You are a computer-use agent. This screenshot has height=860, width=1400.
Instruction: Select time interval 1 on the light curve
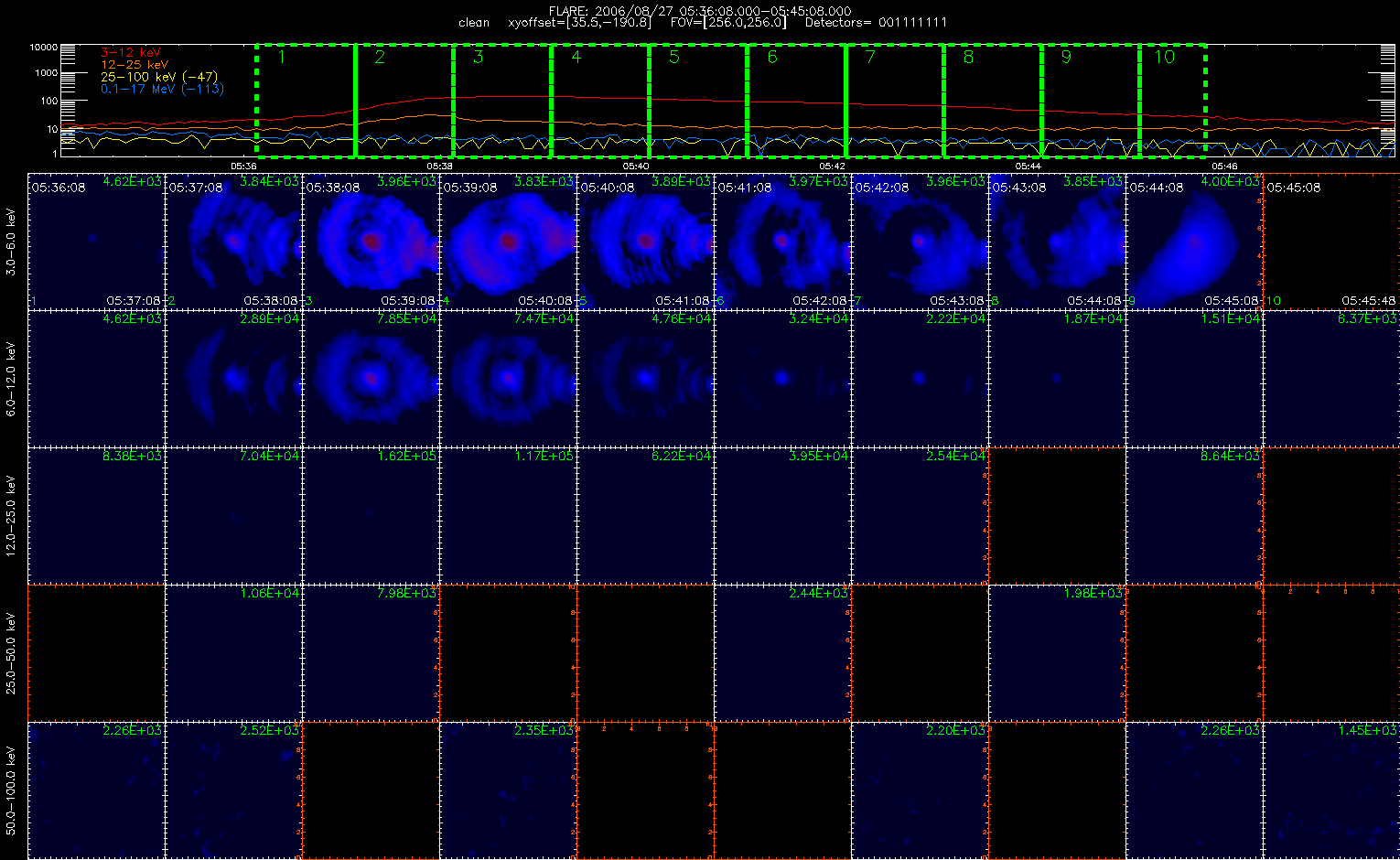(x=306, y=101)
